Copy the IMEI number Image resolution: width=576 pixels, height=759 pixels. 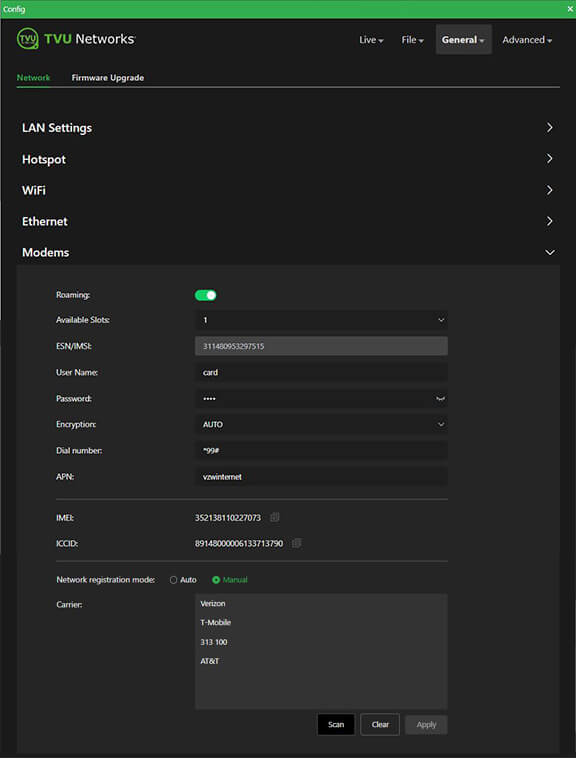pos(274,517)
